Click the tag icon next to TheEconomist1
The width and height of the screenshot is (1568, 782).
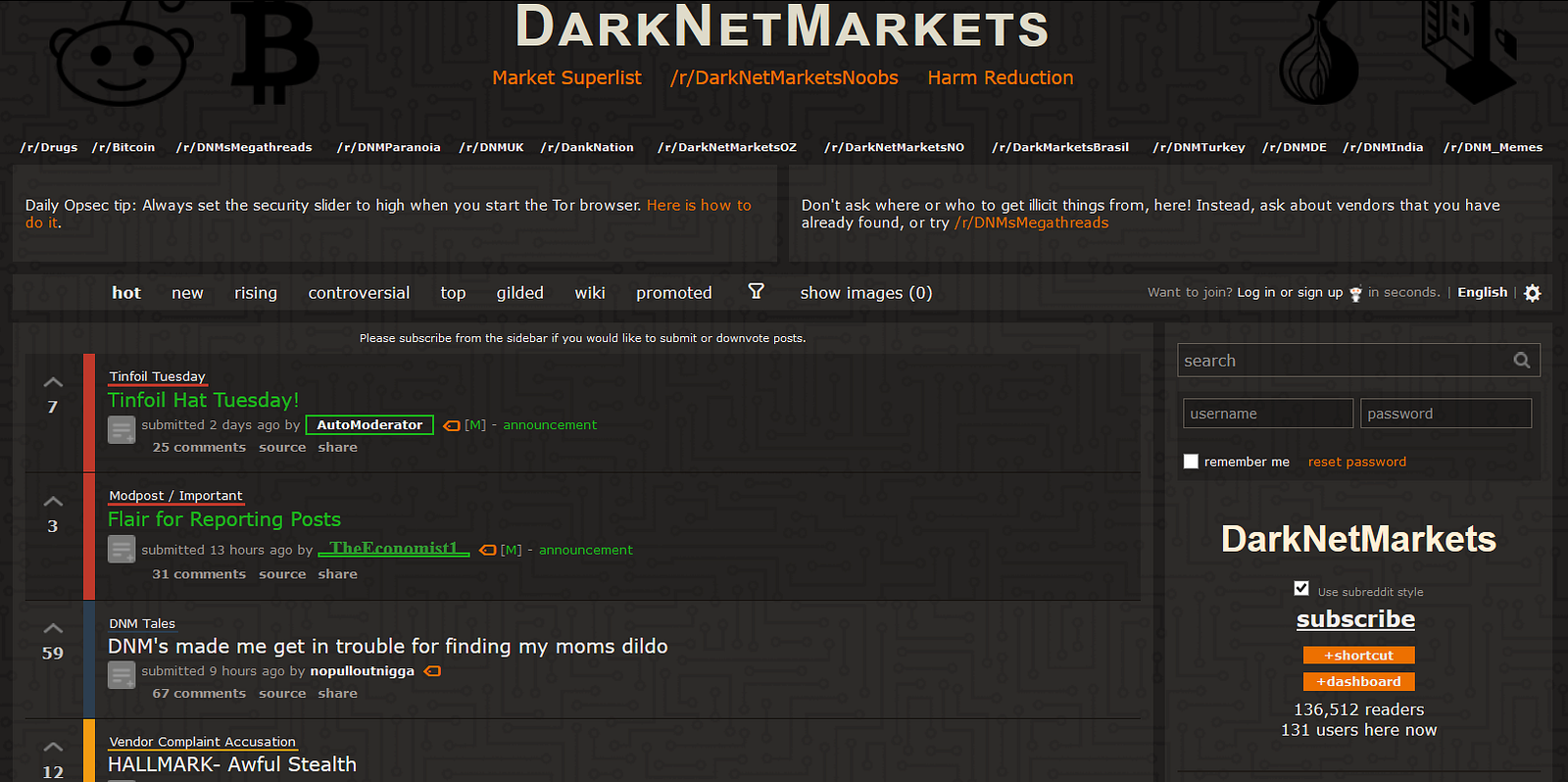(487, 550)
